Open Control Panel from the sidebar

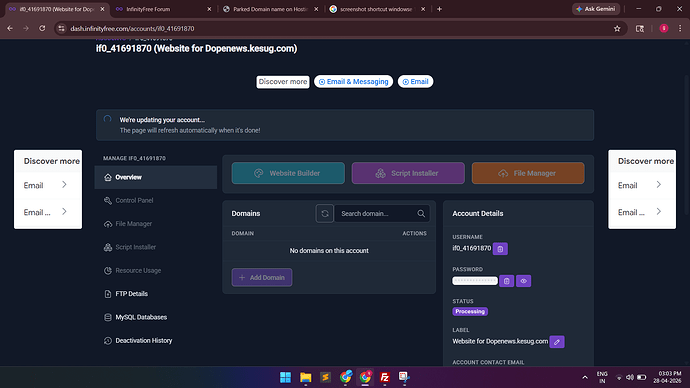[156, 200]
